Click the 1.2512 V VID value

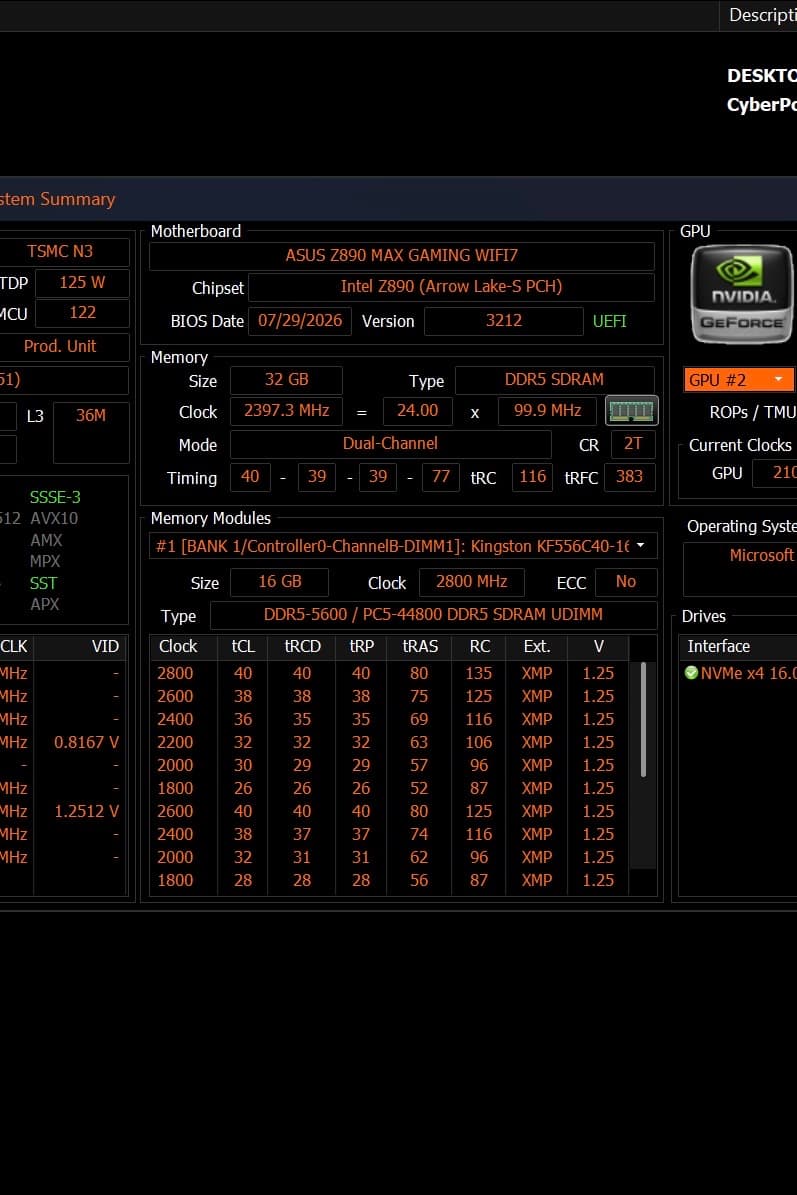pos(86,811)
